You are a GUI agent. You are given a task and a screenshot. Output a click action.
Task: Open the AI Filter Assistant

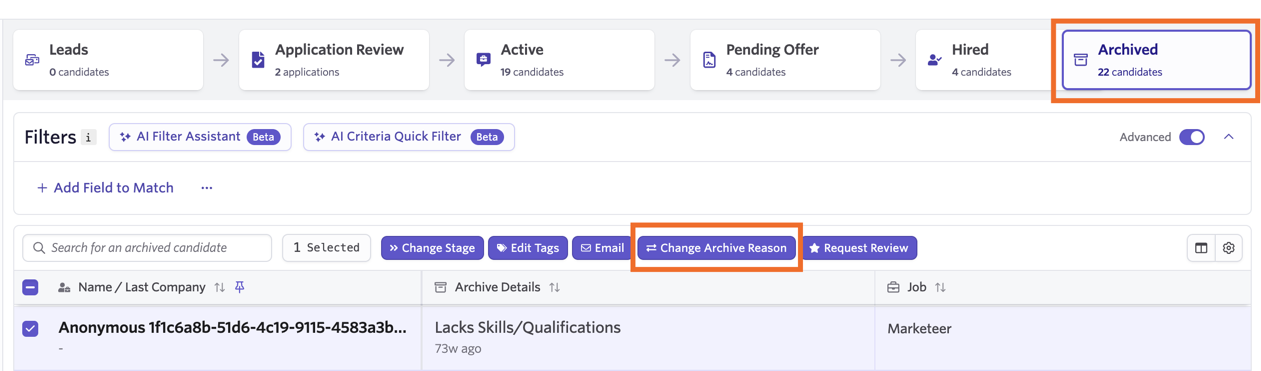click(200, 137)
